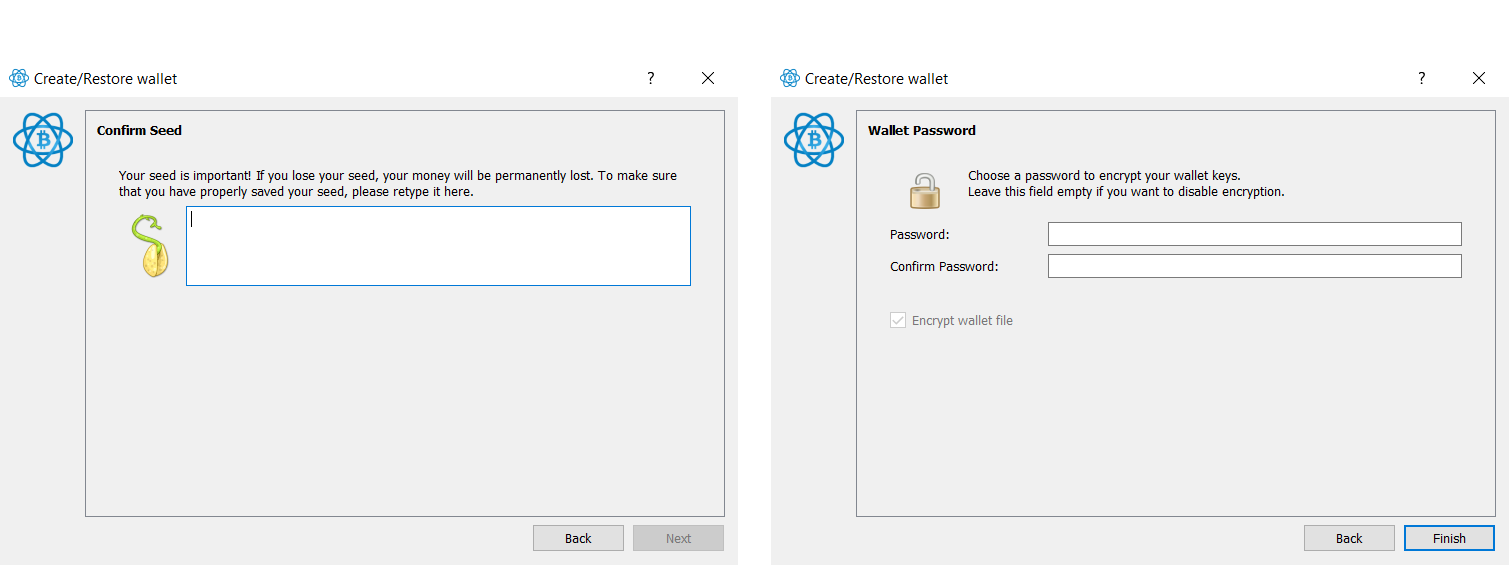Click Finish to complete wallet setup
This screenshot has height=565, width=1509.
pyautogui.click(x=1448, y=538)
